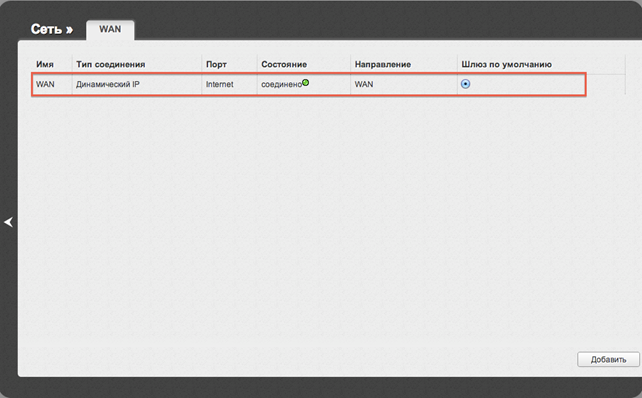This screenshot has height=398, width=642.
Task: Select WAN as default gateway radio button
Action: 466,84
